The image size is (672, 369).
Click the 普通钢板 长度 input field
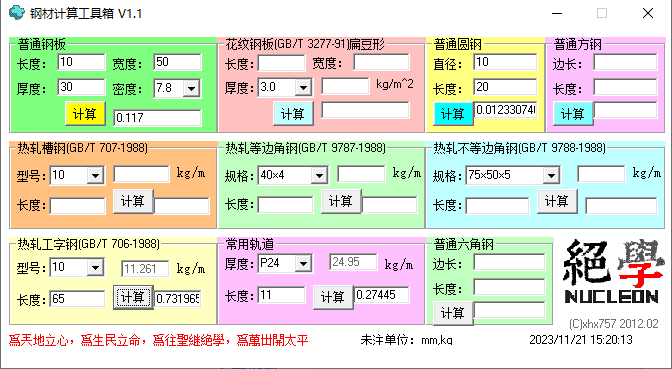(81, 62)
